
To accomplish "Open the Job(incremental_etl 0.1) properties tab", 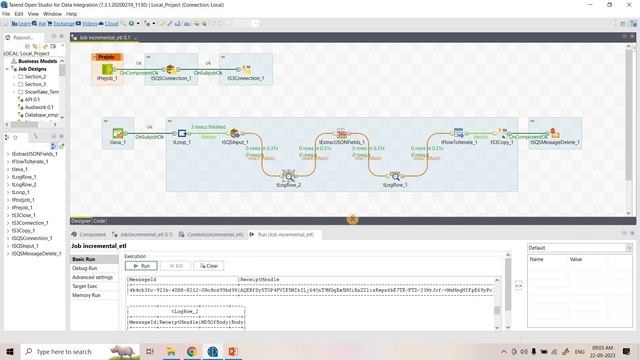I will [142, 235].
